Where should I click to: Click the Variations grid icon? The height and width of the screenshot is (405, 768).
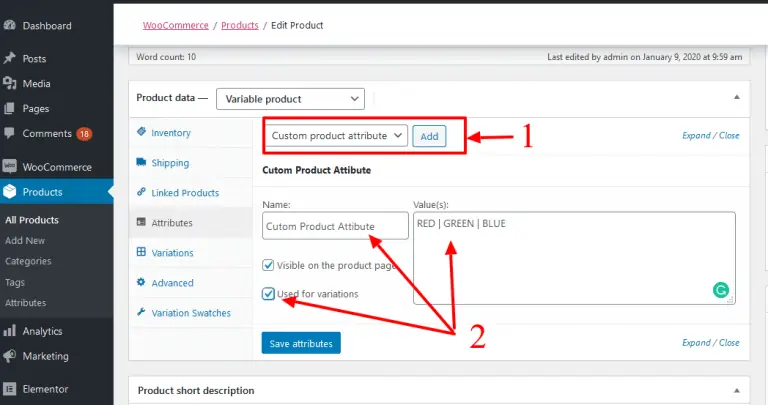pyautogui.click(x=142, y=252)
